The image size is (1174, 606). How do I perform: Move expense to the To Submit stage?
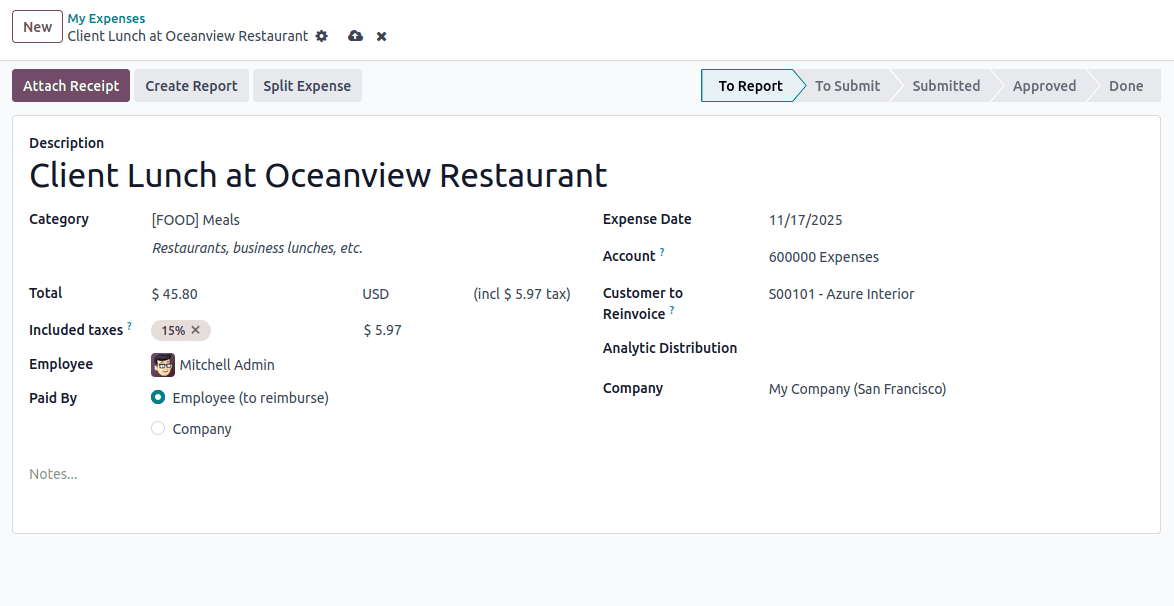click(x=847, y=85)
